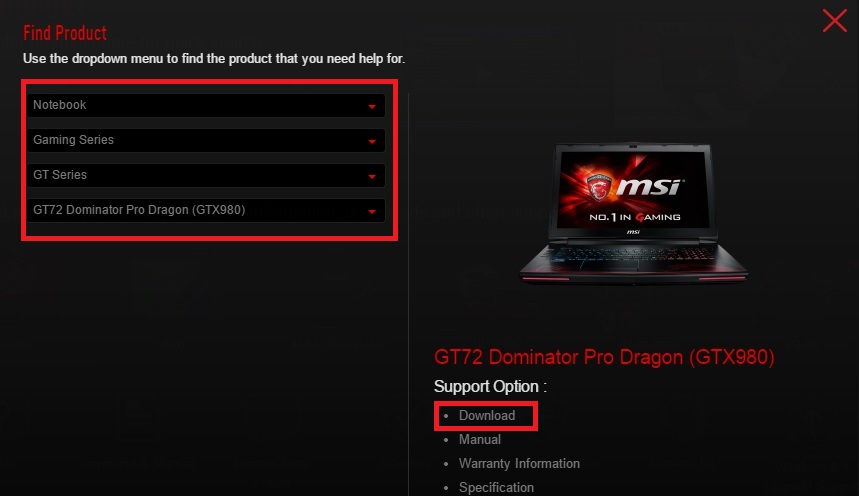Click the Support Option label

[490, 386]
